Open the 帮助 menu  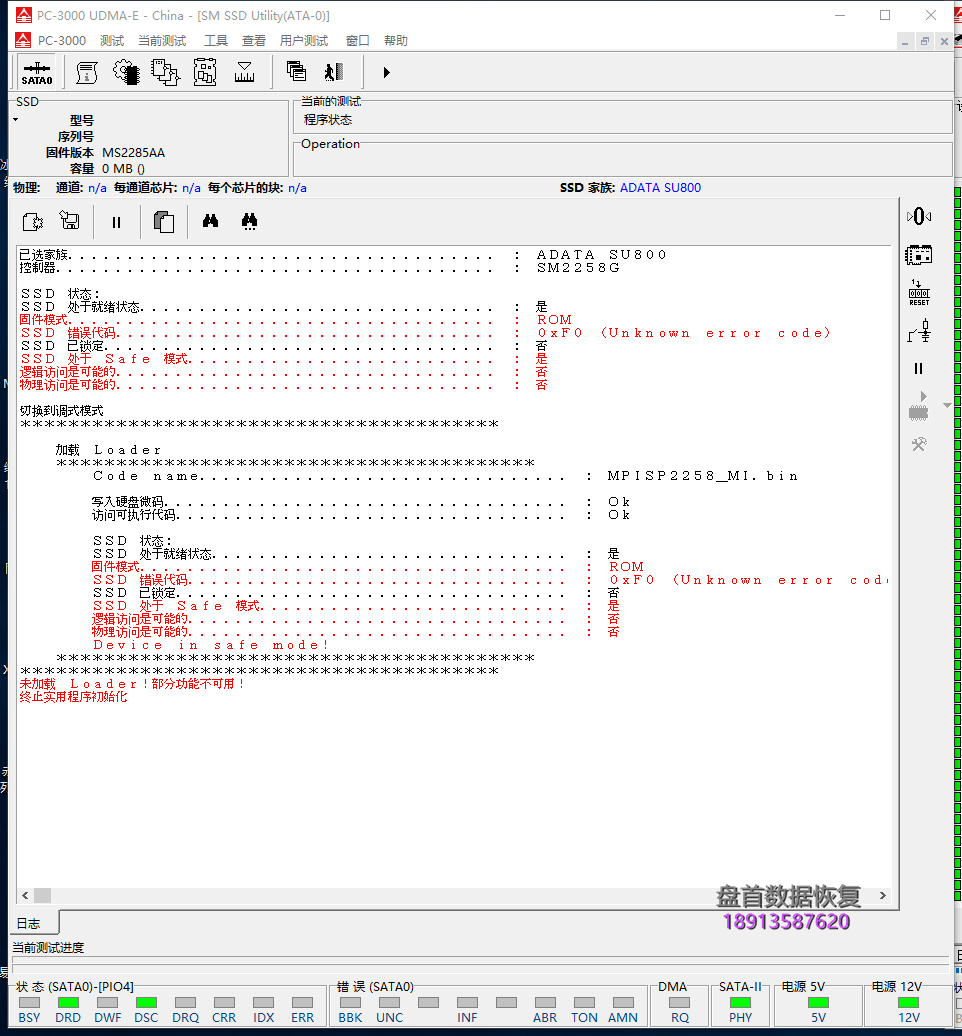click(396, 41)
